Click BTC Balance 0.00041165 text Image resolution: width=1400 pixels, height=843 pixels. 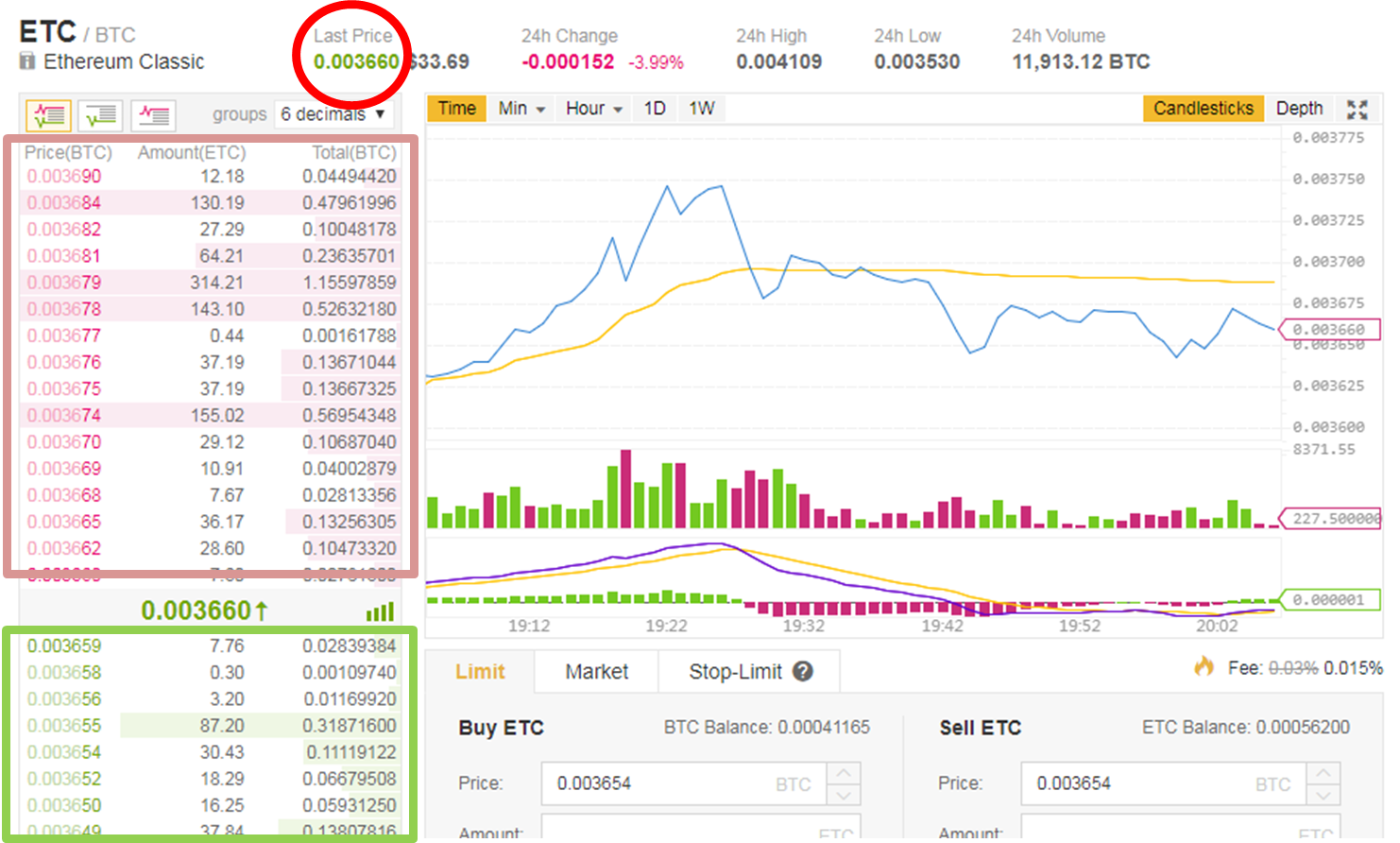(x=766, y=728)
